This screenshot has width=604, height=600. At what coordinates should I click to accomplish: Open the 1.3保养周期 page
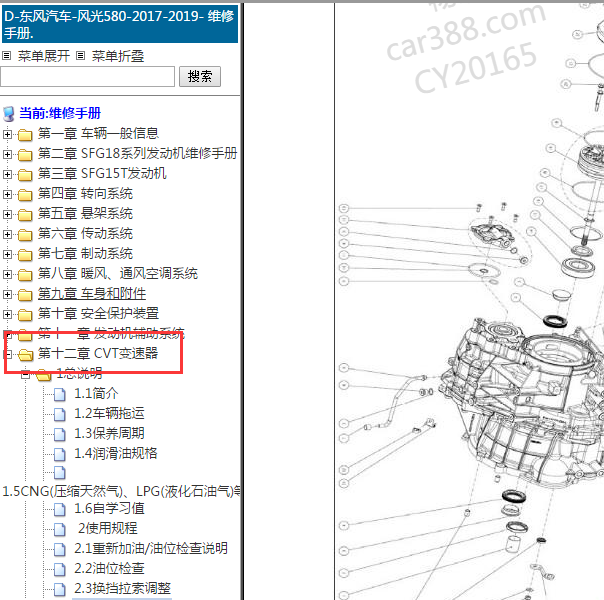click(109, 434)
